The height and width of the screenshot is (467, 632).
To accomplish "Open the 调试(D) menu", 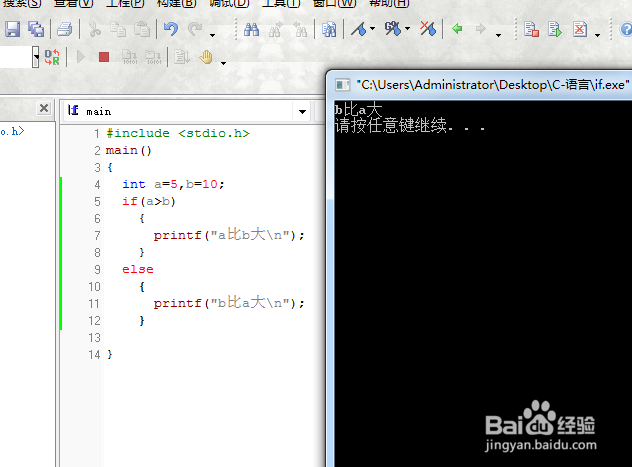I will click(x=229, y=4).
